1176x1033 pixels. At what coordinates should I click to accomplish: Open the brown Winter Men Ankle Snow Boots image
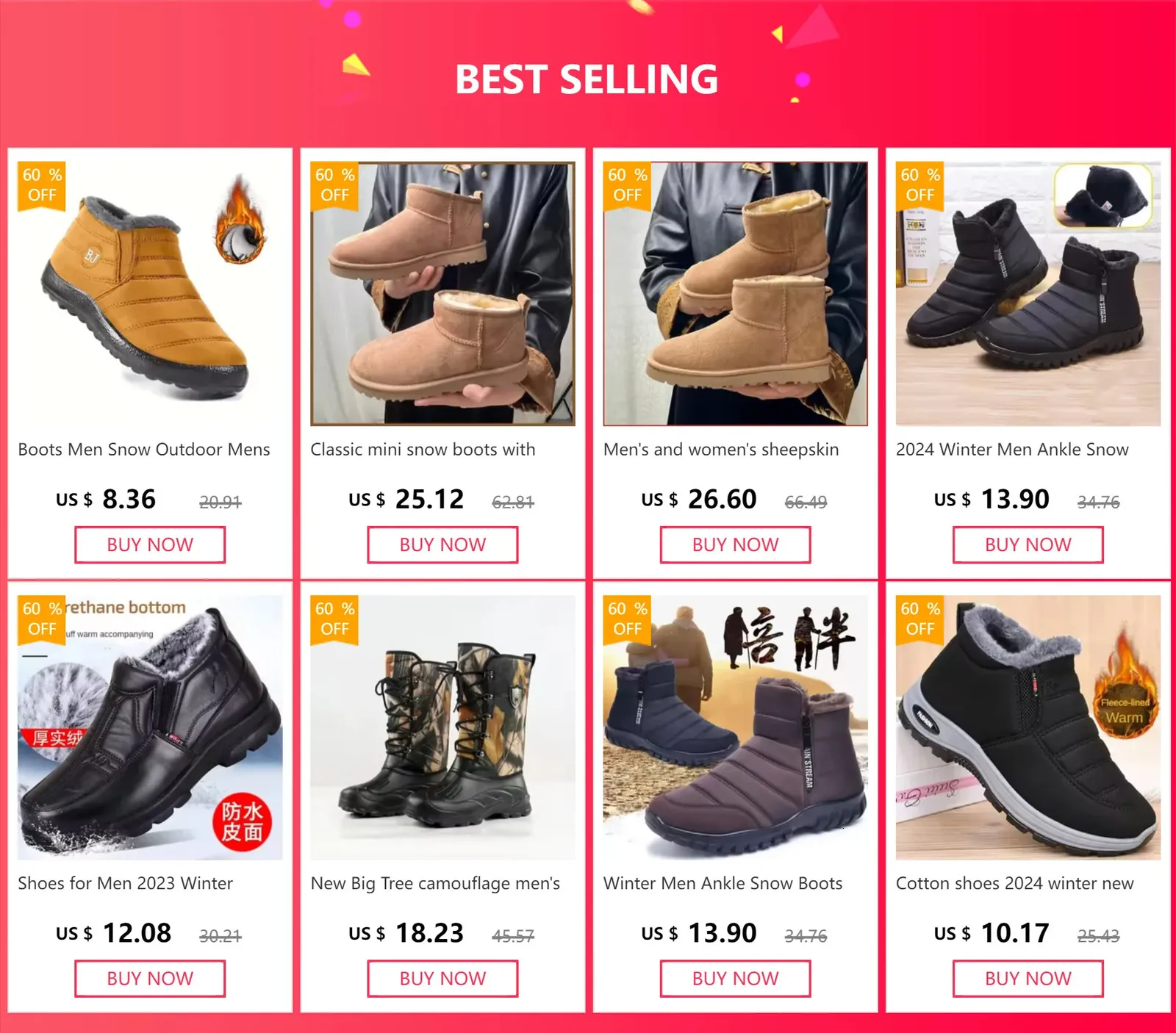735,727
